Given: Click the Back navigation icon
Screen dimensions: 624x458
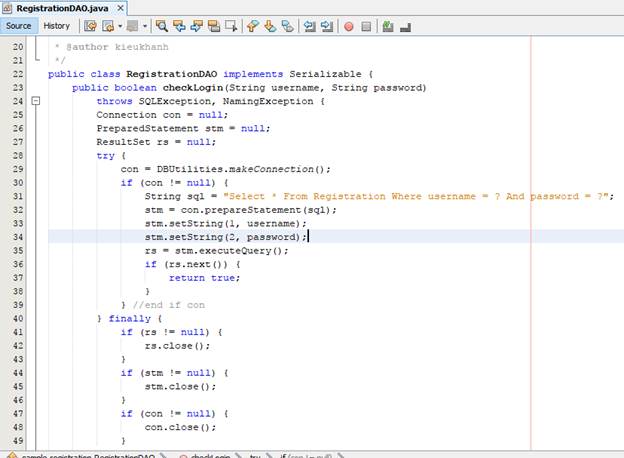Looking at the screenshot, I should [x=108, y=26].
